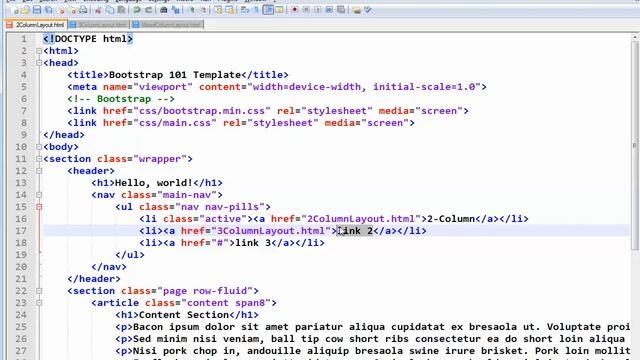Click the '2-Column' link text on line 16

click(451, 219)
